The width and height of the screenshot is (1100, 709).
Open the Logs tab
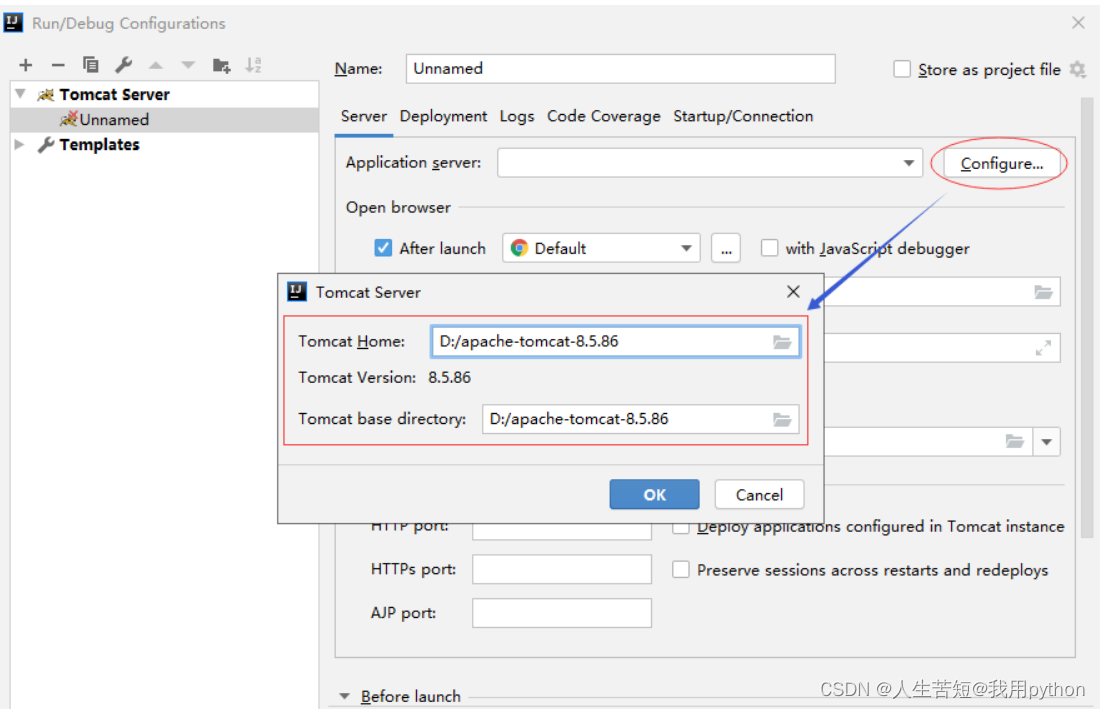tap(517, 116)
